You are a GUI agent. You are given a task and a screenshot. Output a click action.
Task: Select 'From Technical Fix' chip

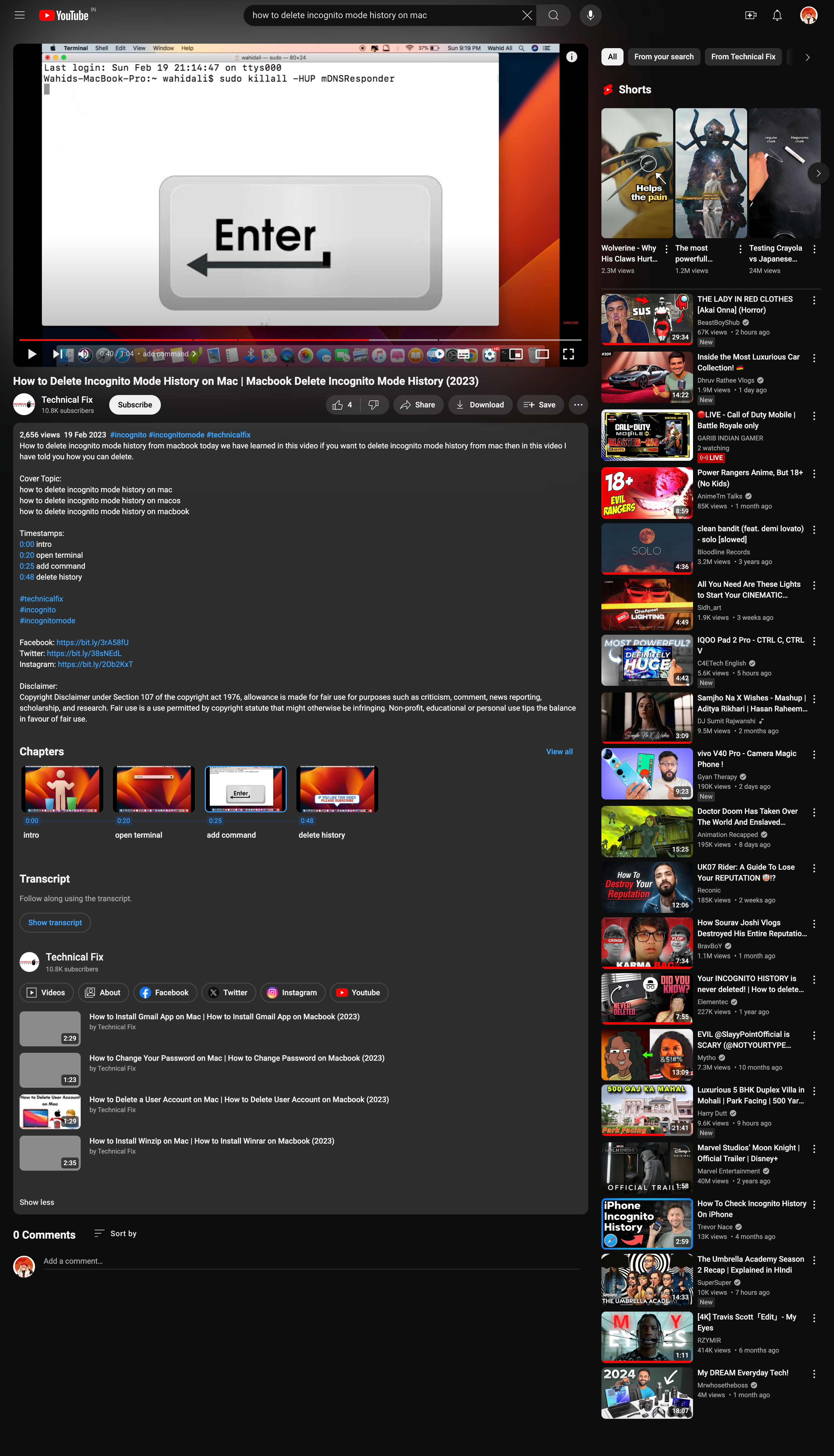click(x=743, y=57)
